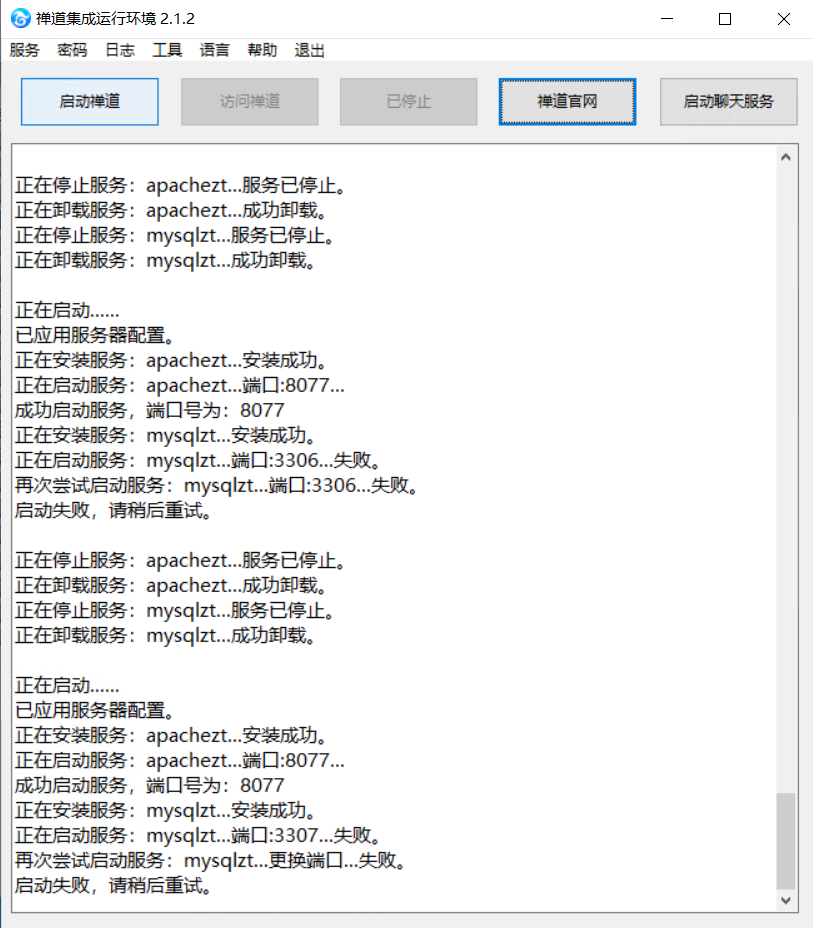Open the 服务 menu
The width and height of the screenshot is (813, 928).
click(24, 50)
